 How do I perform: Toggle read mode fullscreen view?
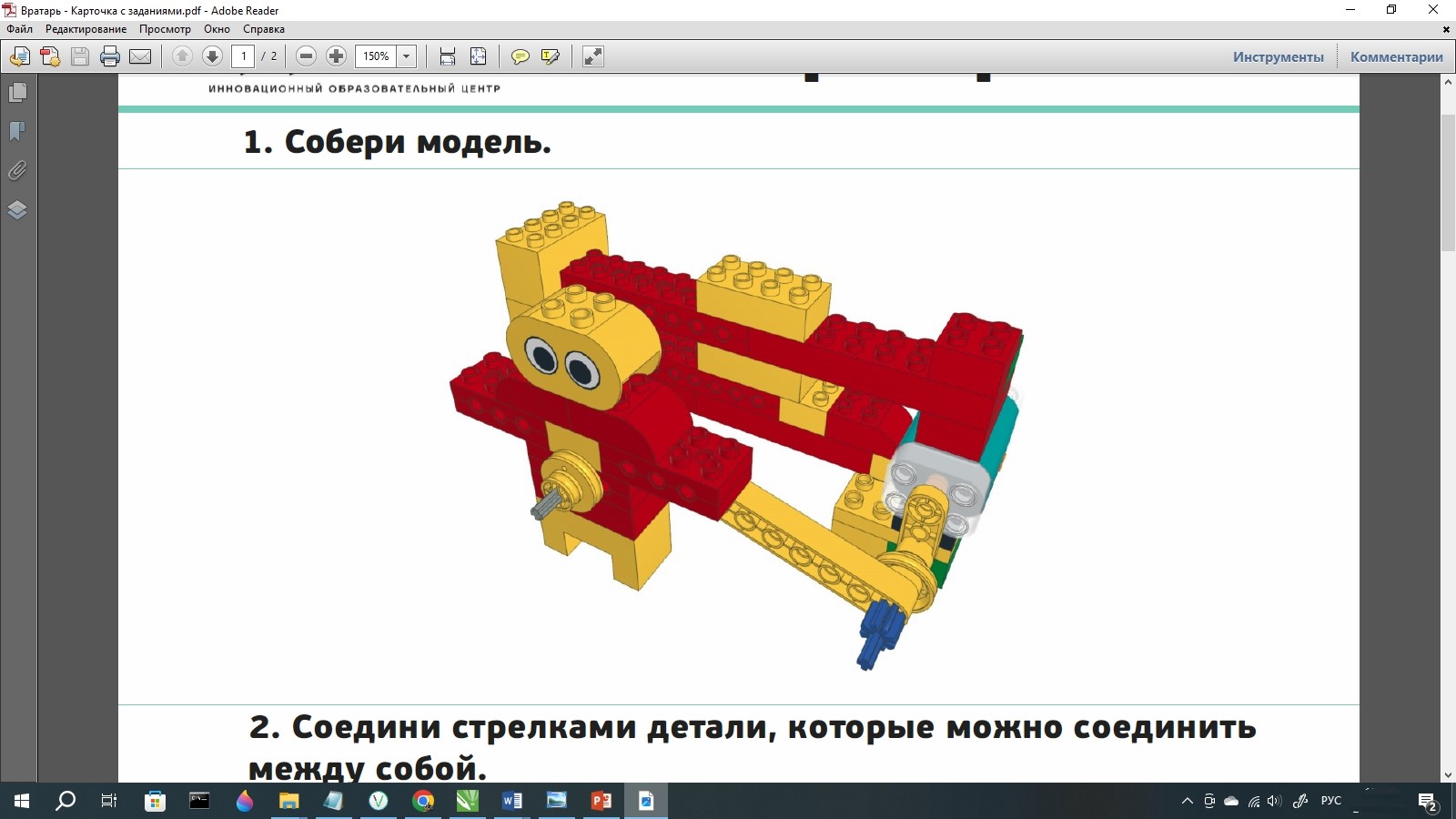[x=593, y=56]
